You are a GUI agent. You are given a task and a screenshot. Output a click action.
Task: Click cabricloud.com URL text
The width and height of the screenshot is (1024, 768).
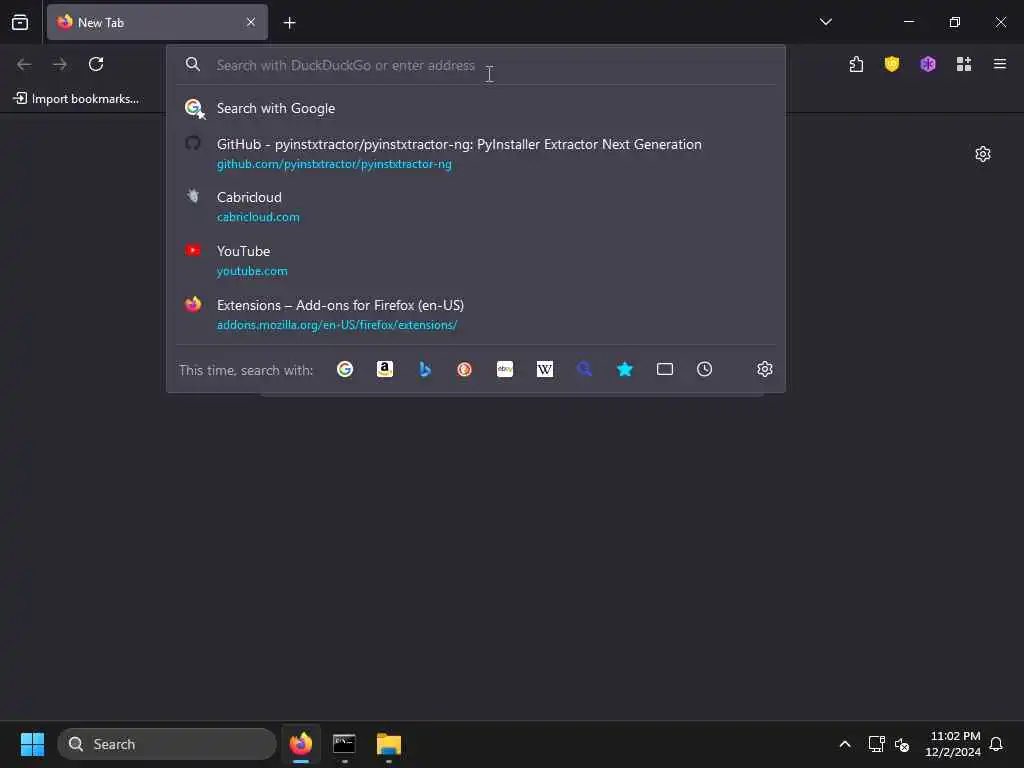(x=258, y=217)
